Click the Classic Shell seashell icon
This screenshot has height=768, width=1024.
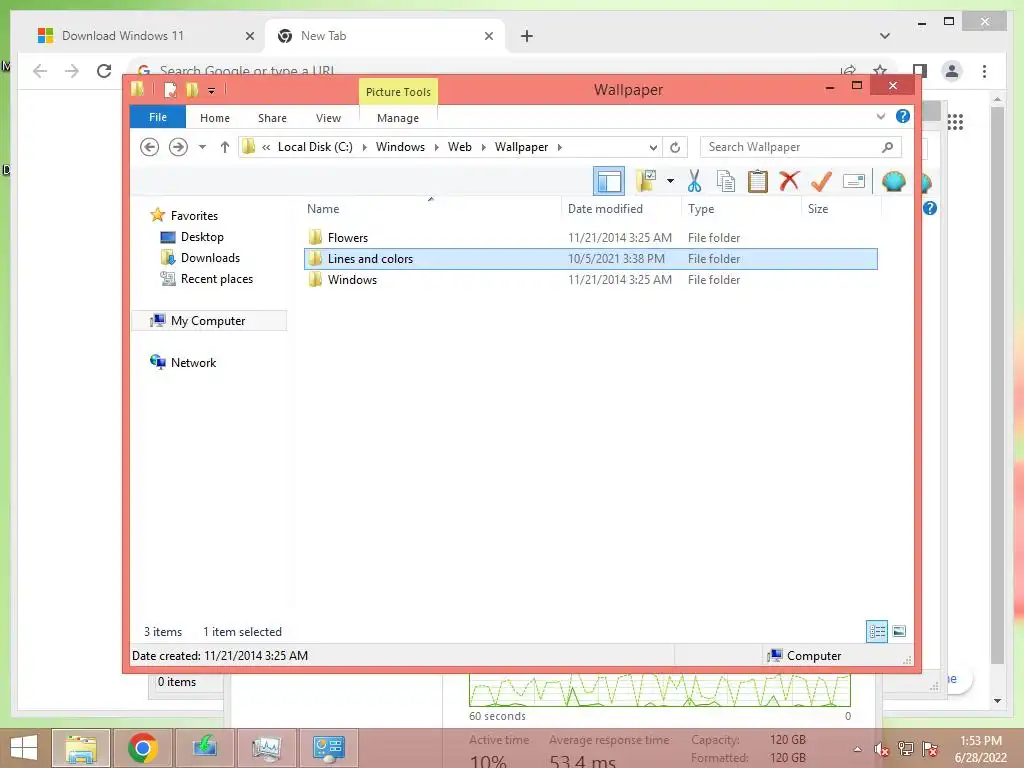coord(893,181)
